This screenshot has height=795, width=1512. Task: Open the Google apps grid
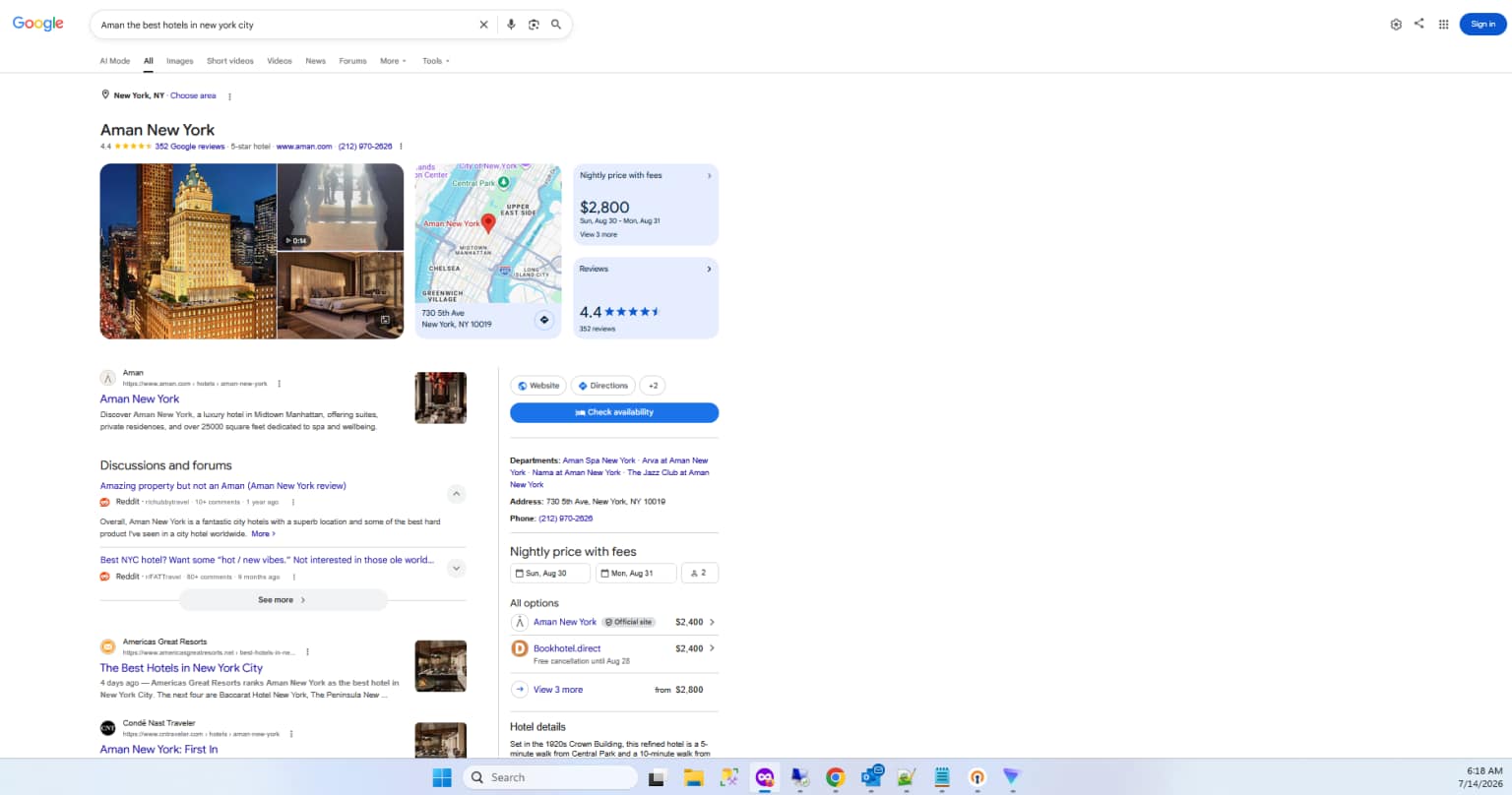(1443, 25)
